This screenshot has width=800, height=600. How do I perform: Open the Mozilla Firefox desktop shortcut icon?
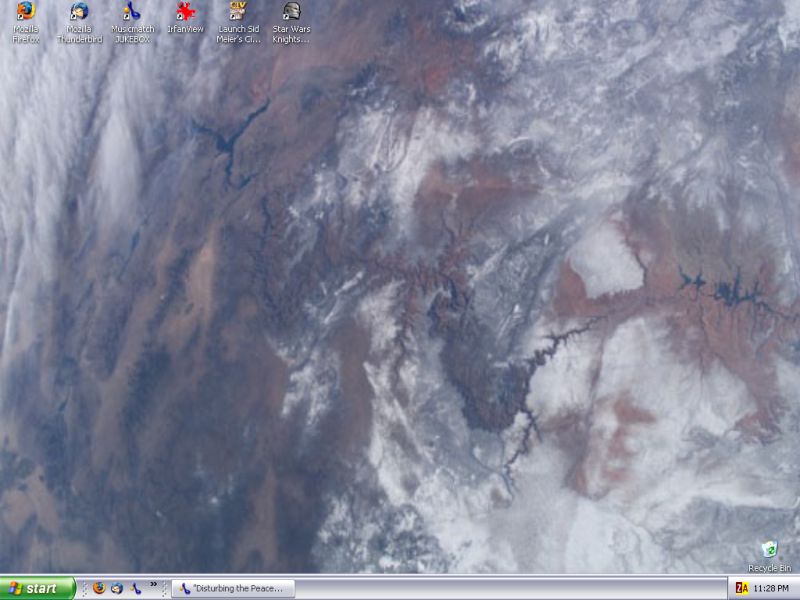click(26, 11)
